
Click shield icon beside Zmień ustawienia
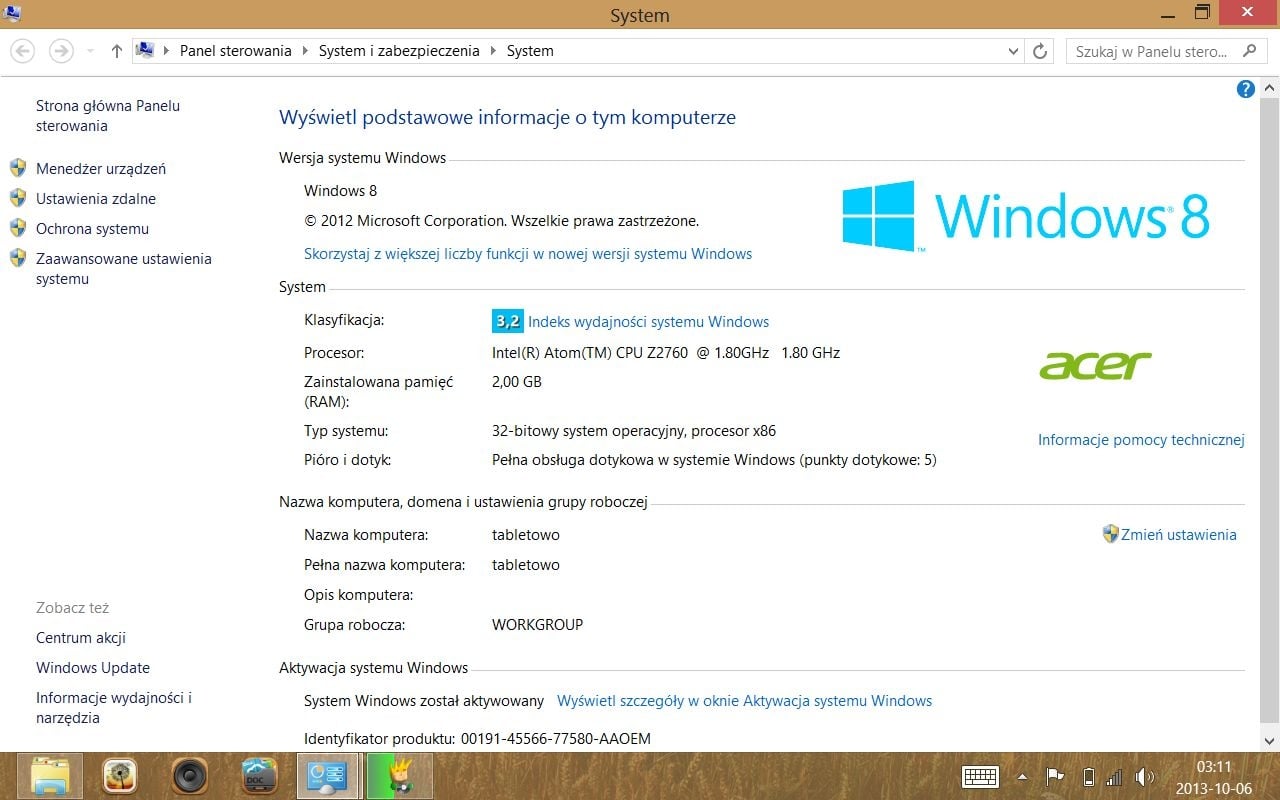(x=1110, y=534)
